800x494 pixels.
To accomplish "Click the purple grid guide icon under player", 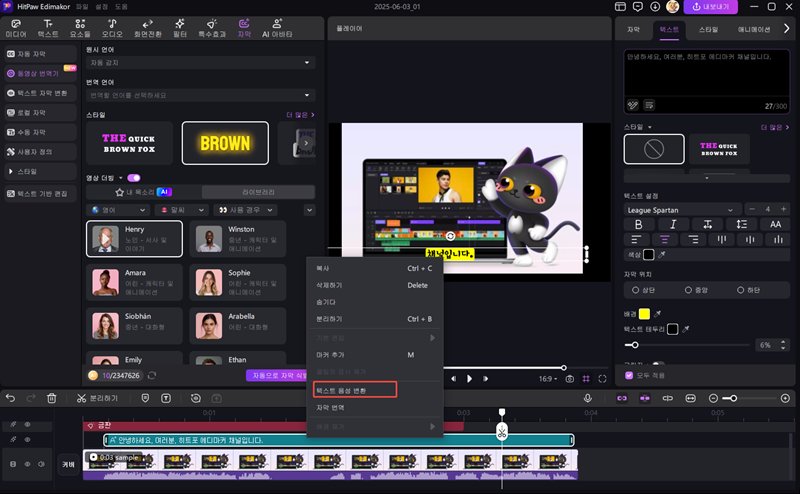I will (586, 379).
